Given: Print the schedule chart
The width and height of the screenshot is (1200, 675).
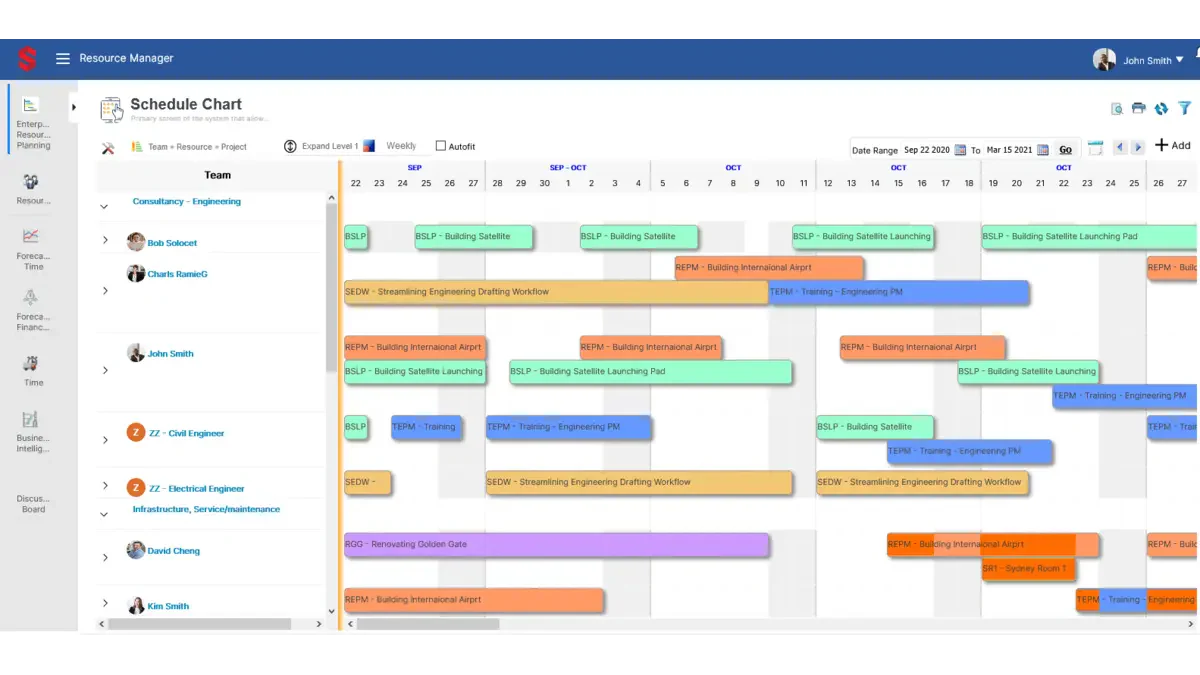Looking at the screenshot, I should [1138, 108].
